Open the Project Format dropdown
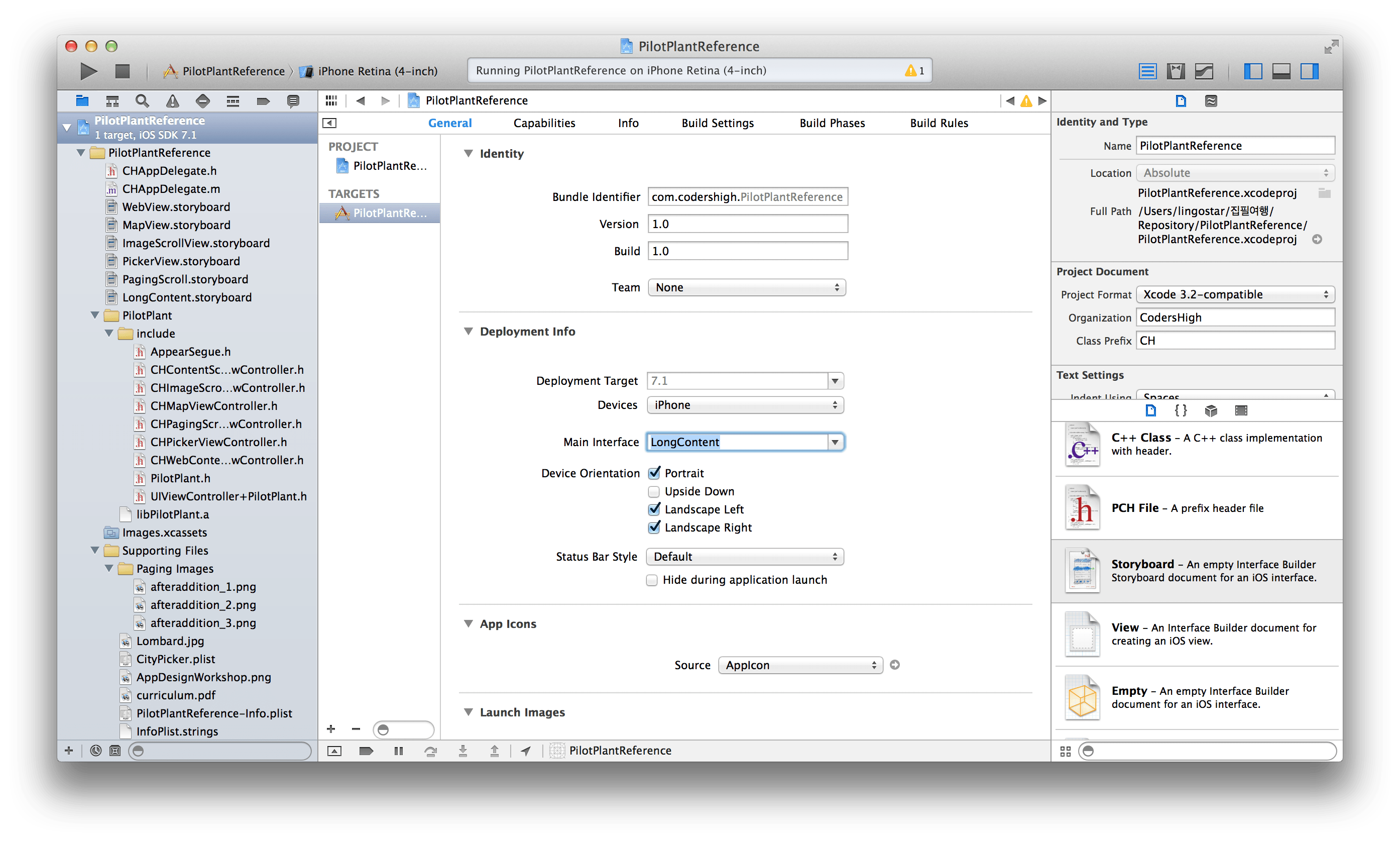The height and width of the screenshot is (841, 1400). click(1235, 294)
